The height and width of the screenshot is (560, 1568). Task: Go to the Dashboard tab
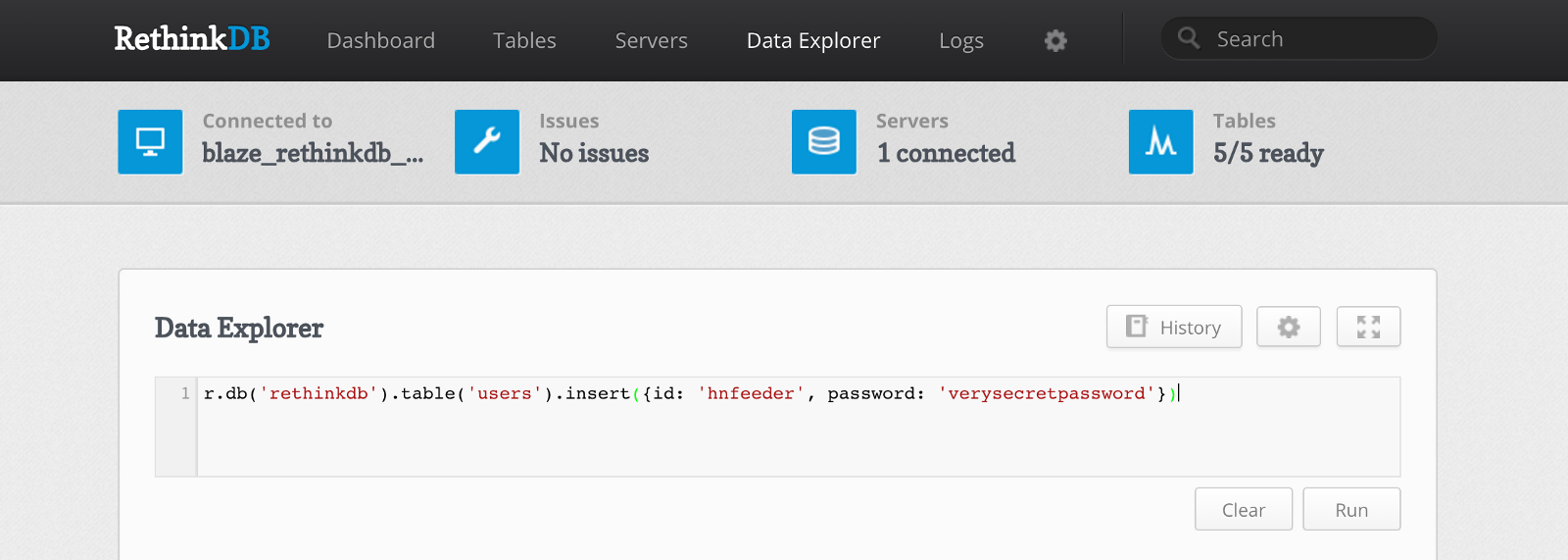coord(381,40)
